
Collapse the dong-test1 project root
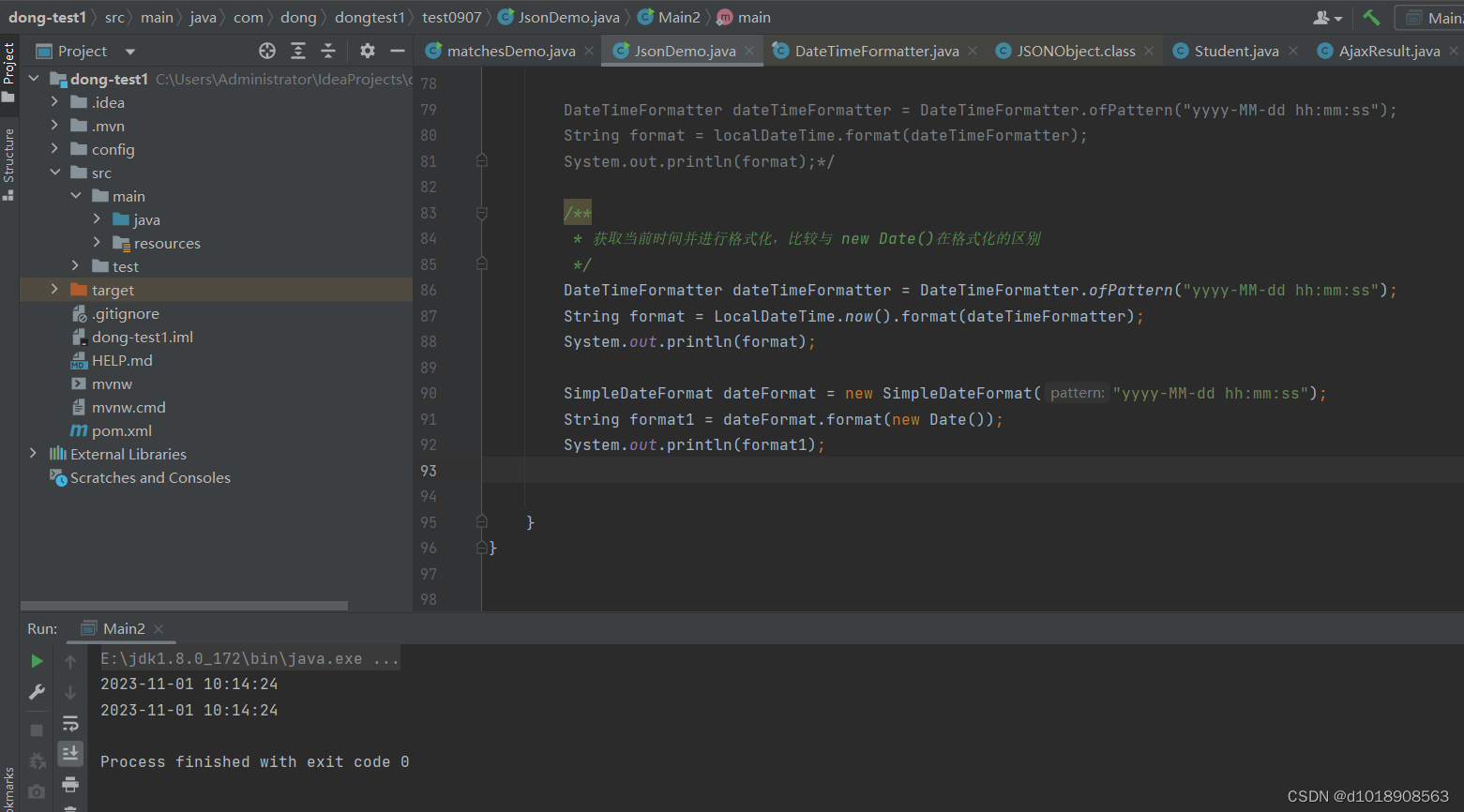pyautogui.click(x=34, y=79)
